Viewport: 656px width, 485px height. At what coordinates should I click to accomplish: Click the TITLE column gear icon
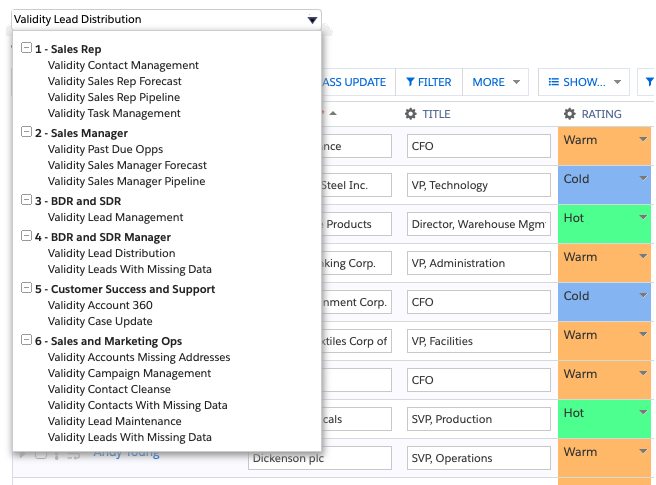click(x=411, y=114)
